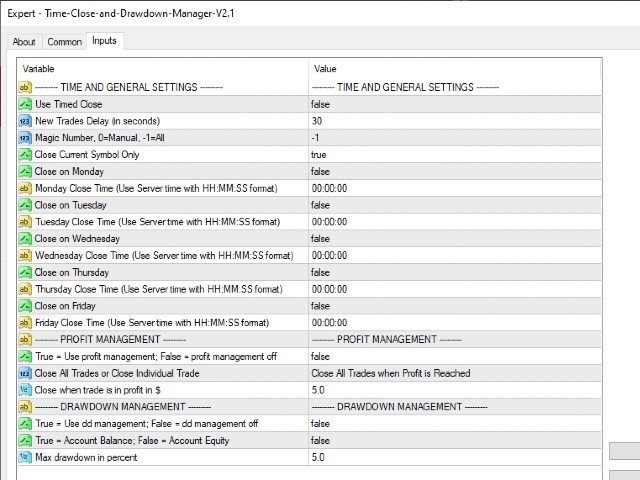Click the integer icon beside New Trades Delay
This screenshot has width=640, height=480.
coord(25,121)
